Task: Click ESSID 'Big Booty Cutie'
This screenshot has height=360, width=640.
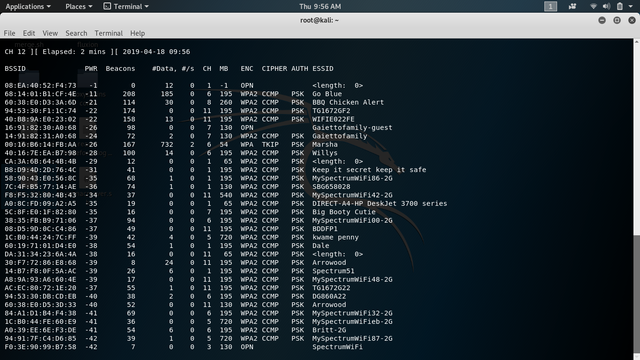Action: point(344,212)
